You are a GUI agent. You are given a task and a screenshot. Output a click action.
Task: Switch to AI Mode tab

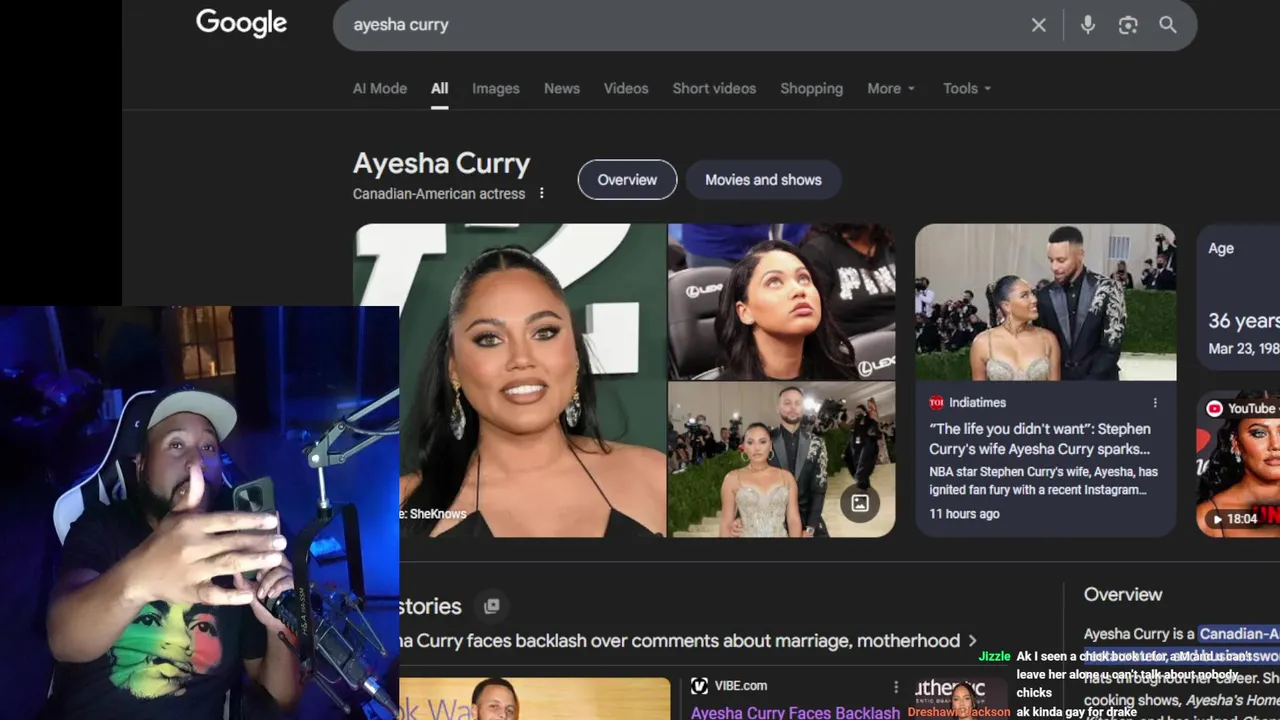click(380, 88)
